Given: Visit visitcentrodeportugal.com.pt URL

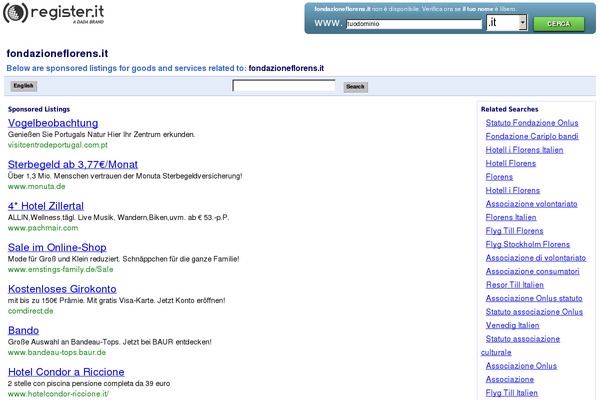Looking at the screenshot, I should pos(58,145).
